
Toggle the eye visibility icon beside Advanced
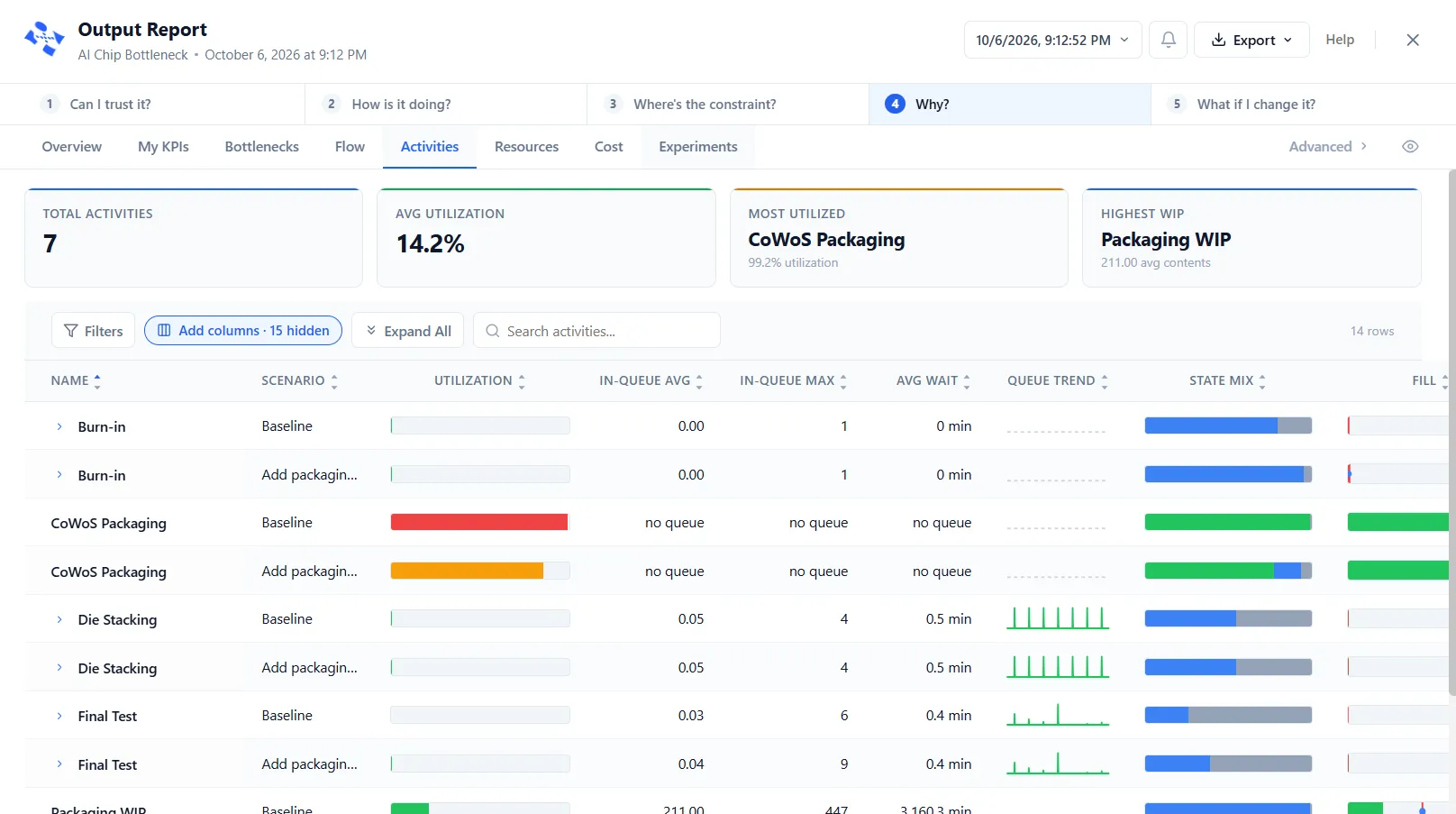(1410, 146)
